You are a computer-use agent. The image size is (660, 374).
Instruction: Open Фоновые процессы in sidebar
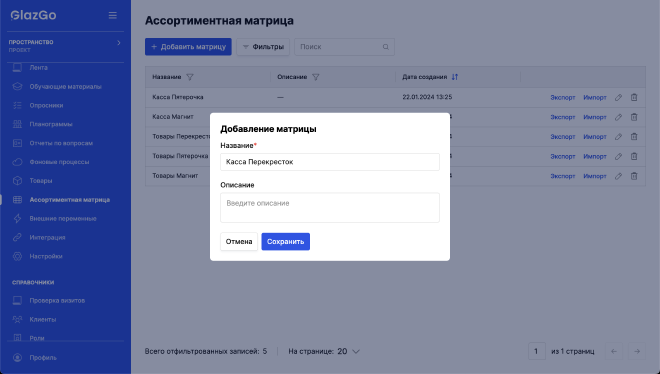pyautogui.click(x=59, y=162)
